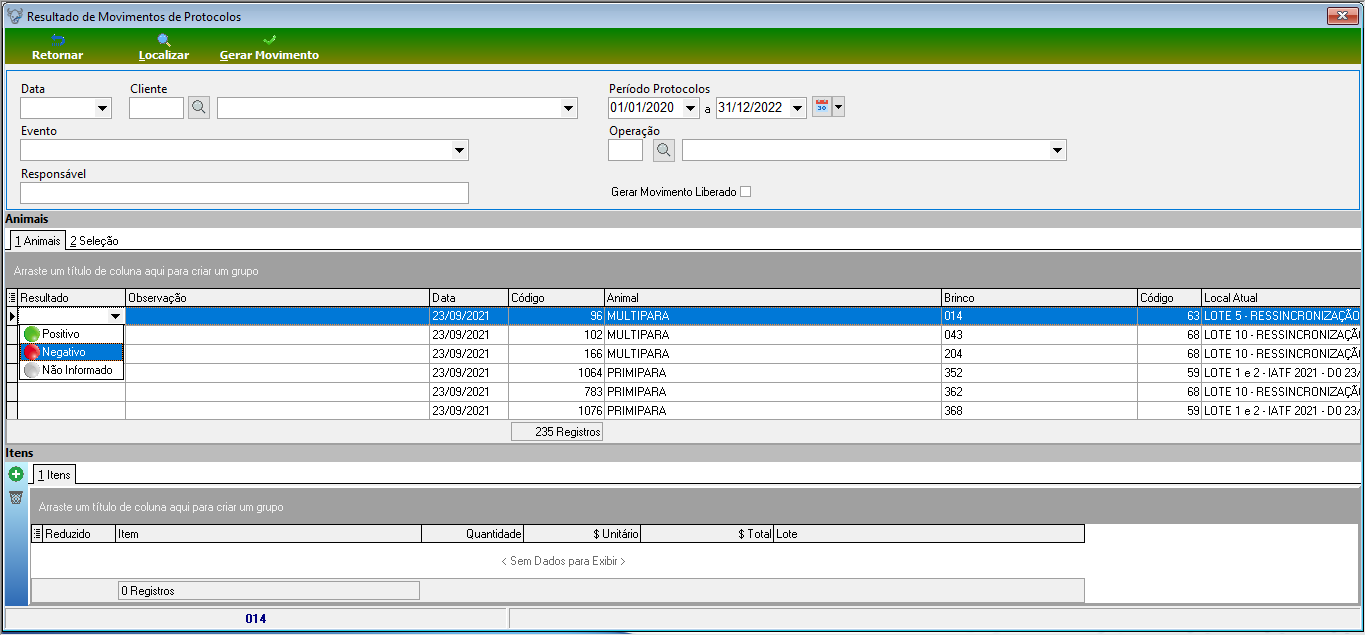Click the Brinco cell 352
The height and width of the screenshot is (636, 1366).
(x=1039, y=372)
